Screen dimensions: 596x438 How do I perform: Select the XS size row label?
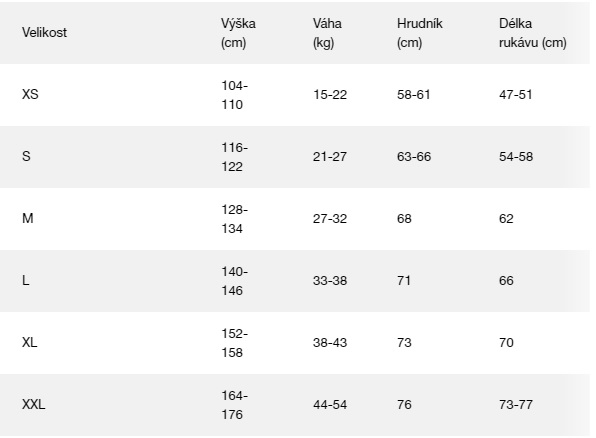(30, 94)
